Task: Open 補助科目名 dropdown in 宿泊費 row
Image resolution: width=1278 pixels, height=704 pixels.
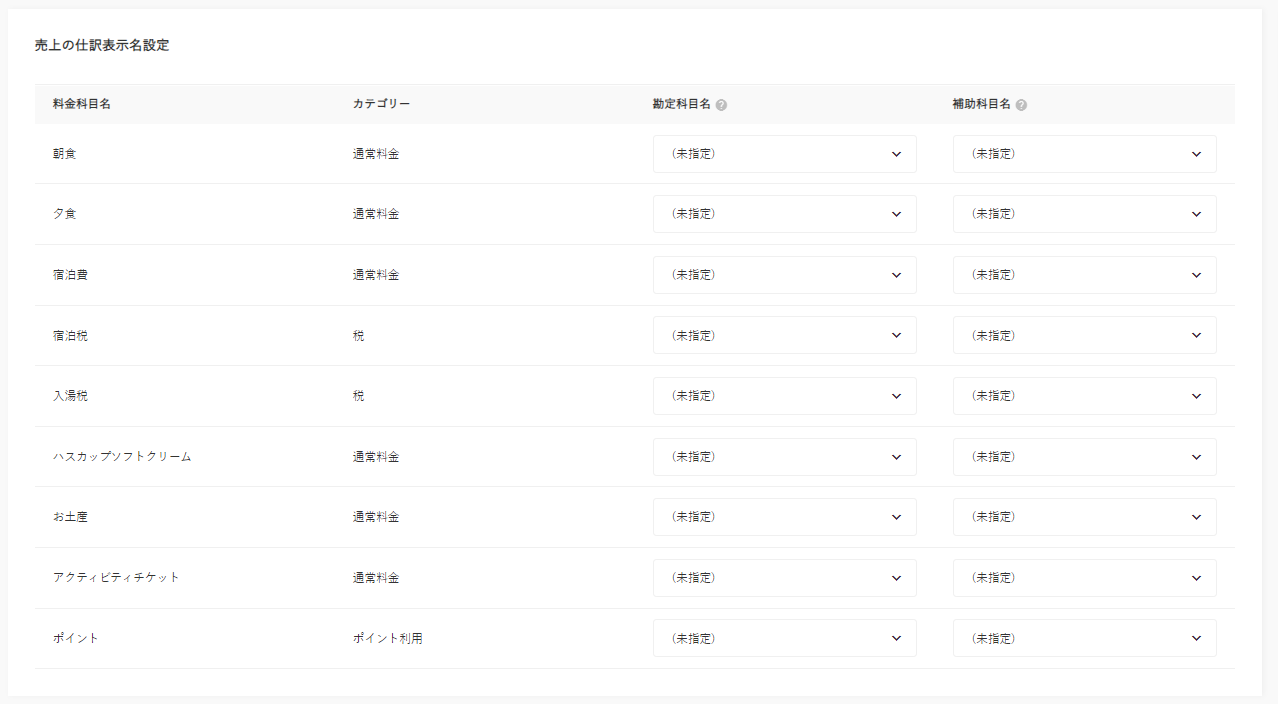Action: [x=1084, y=275]
